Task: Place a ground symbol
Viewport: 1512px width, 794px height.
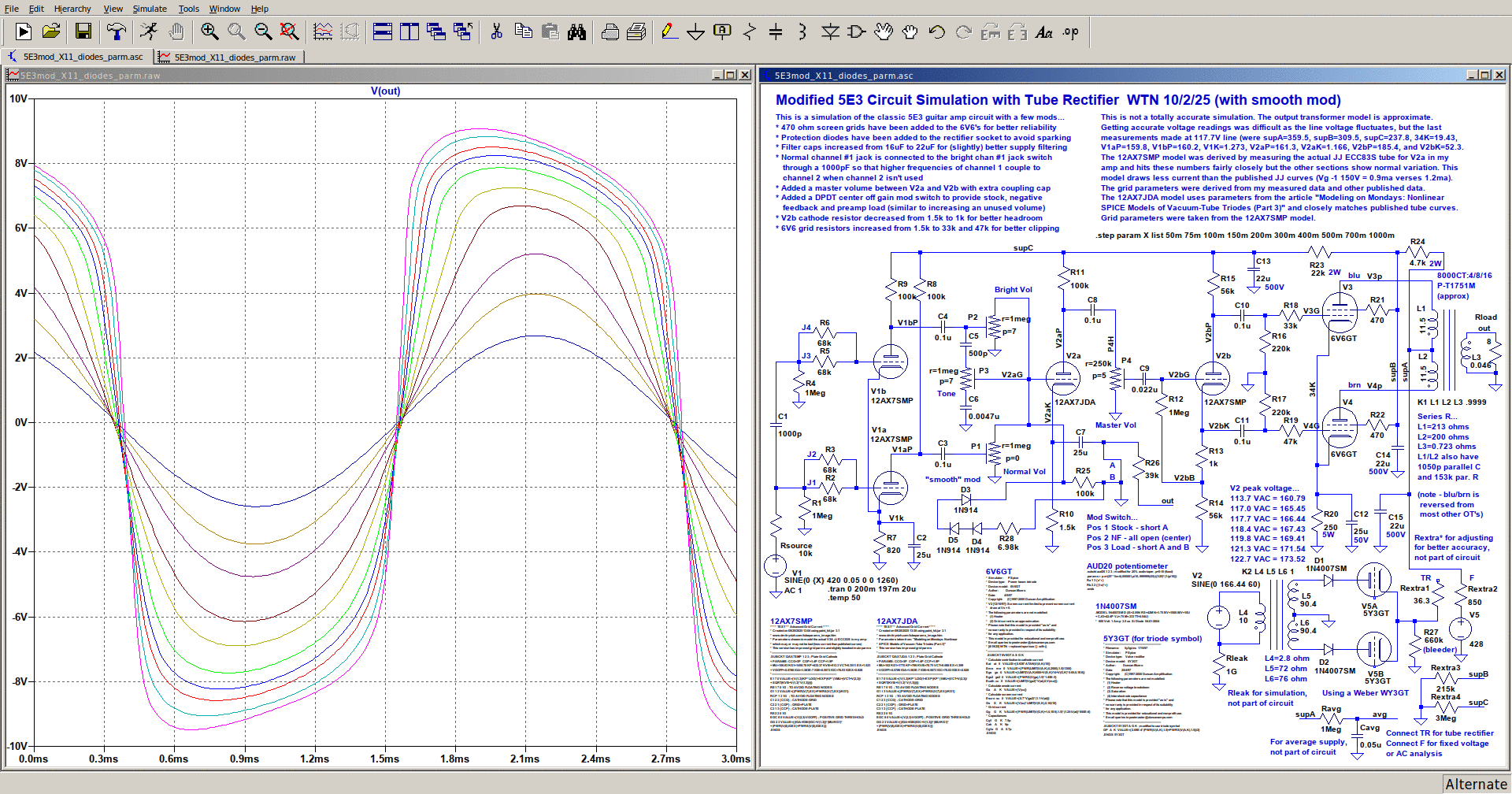Action: point(695,32)
